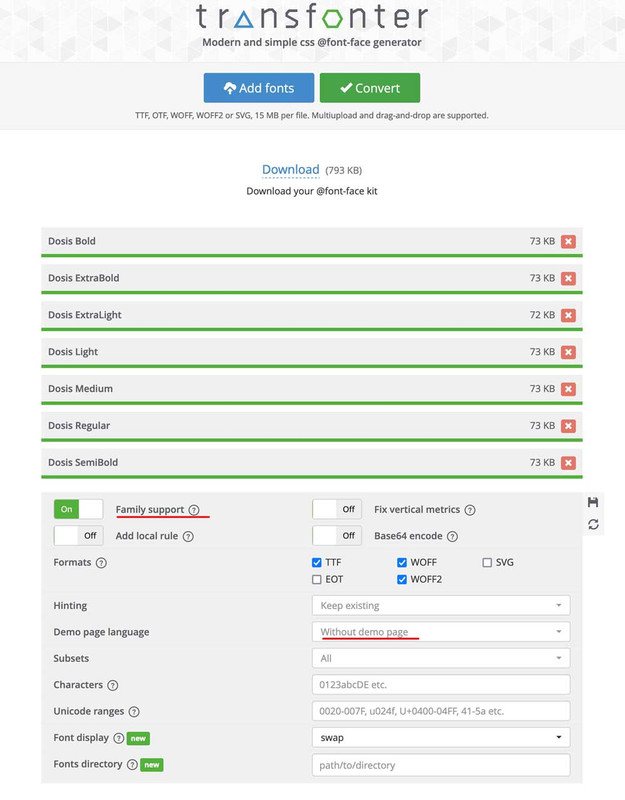Viewport: 625px width, 800px height.
Task: Click the save settings floppy disk icon
Action: click(593, 502)
